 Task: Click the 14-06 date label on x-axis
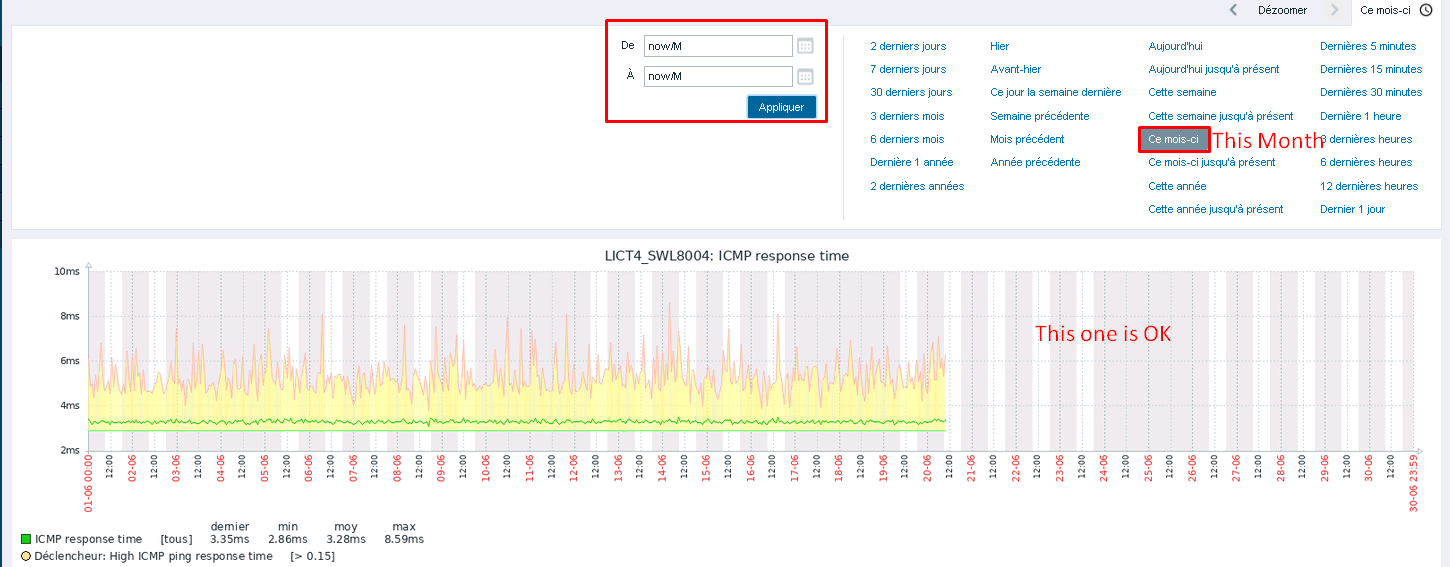click(662, 470)
